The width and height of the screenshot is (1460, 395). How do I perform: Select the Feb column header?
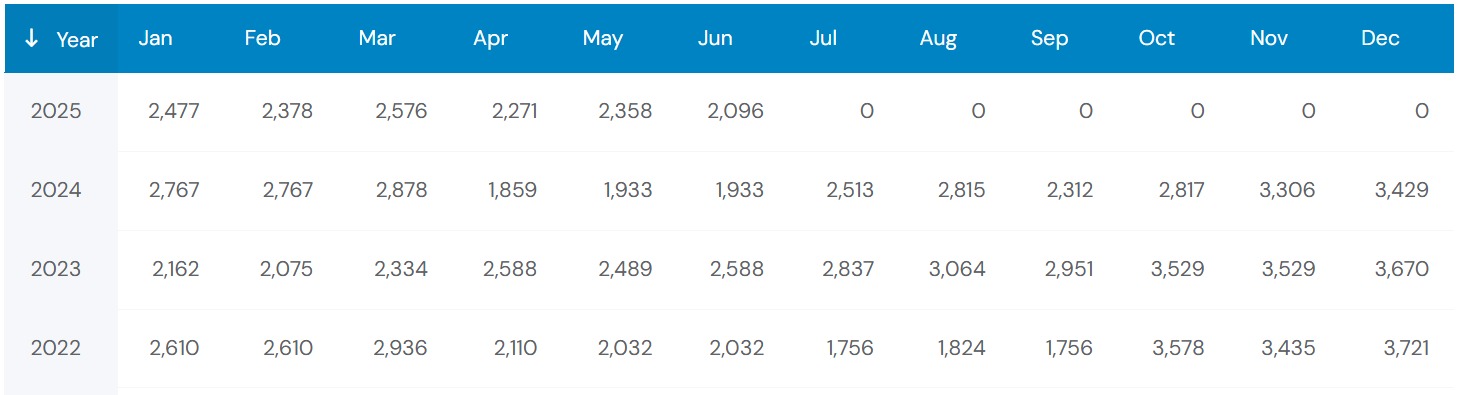coord(262,38)
